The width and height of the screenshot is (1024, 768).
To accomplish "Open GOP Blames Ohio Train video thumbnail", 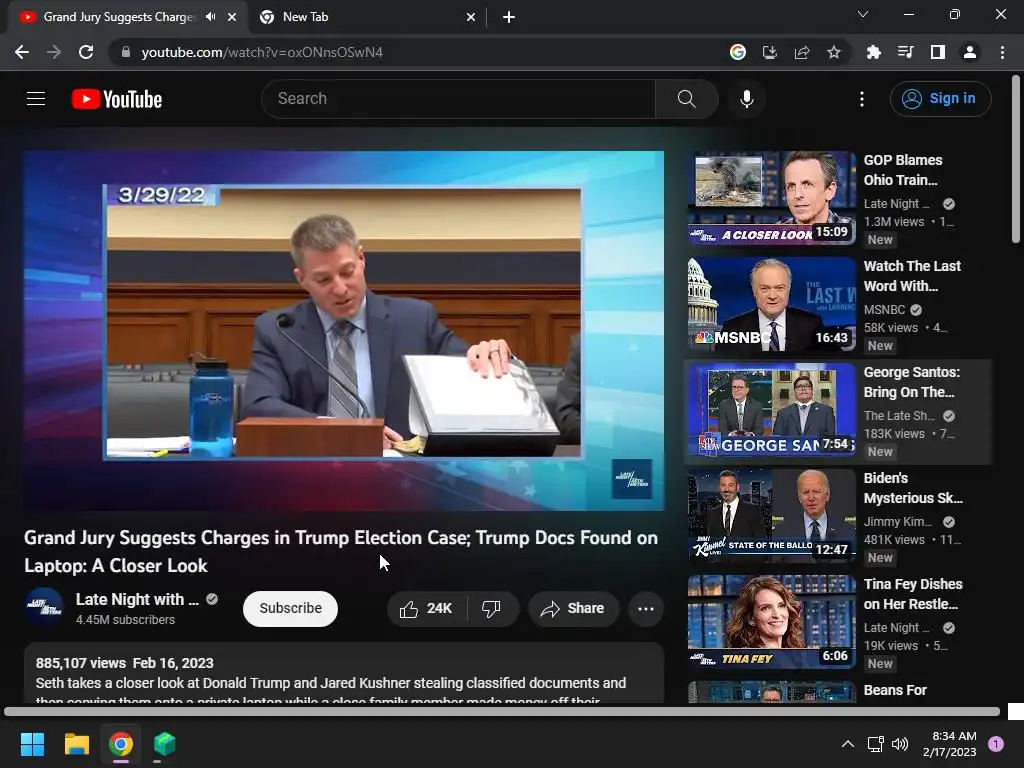I will click(x=771, y=198).
